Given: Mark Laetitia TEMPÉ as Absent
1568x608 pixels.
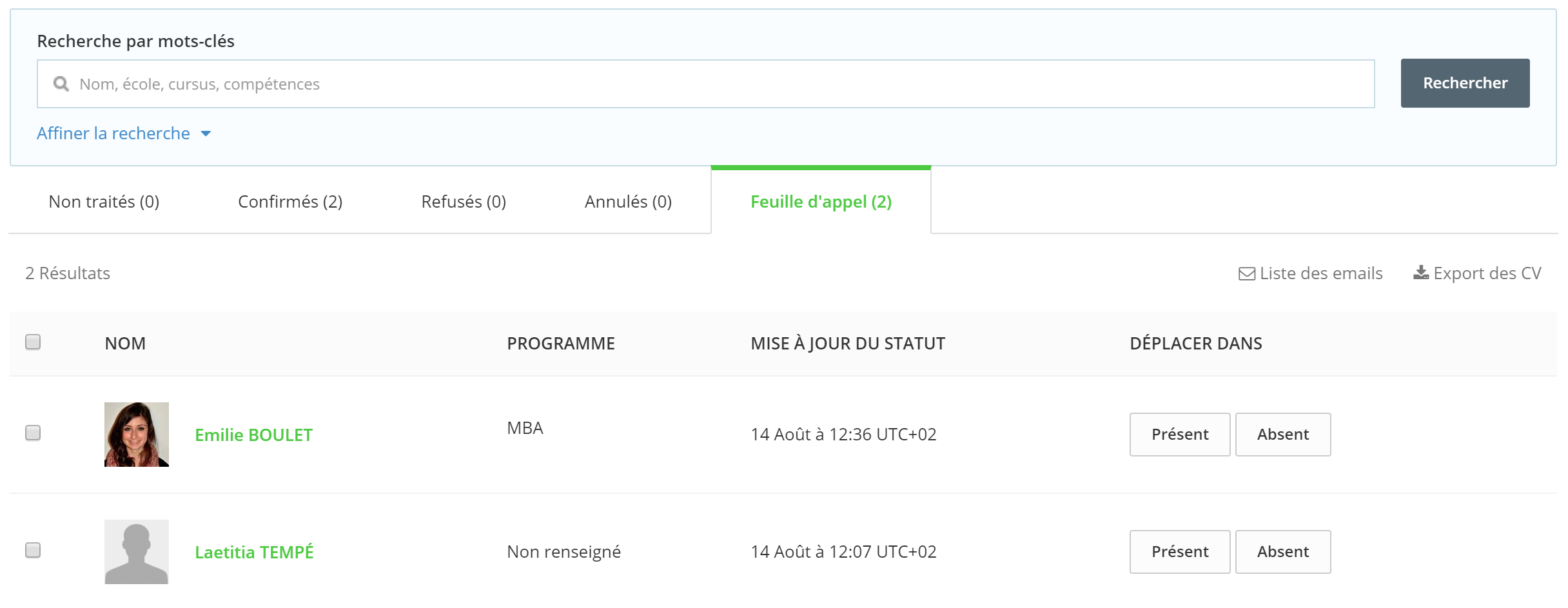Looking at the screenshot, I should pos(1283,552).
